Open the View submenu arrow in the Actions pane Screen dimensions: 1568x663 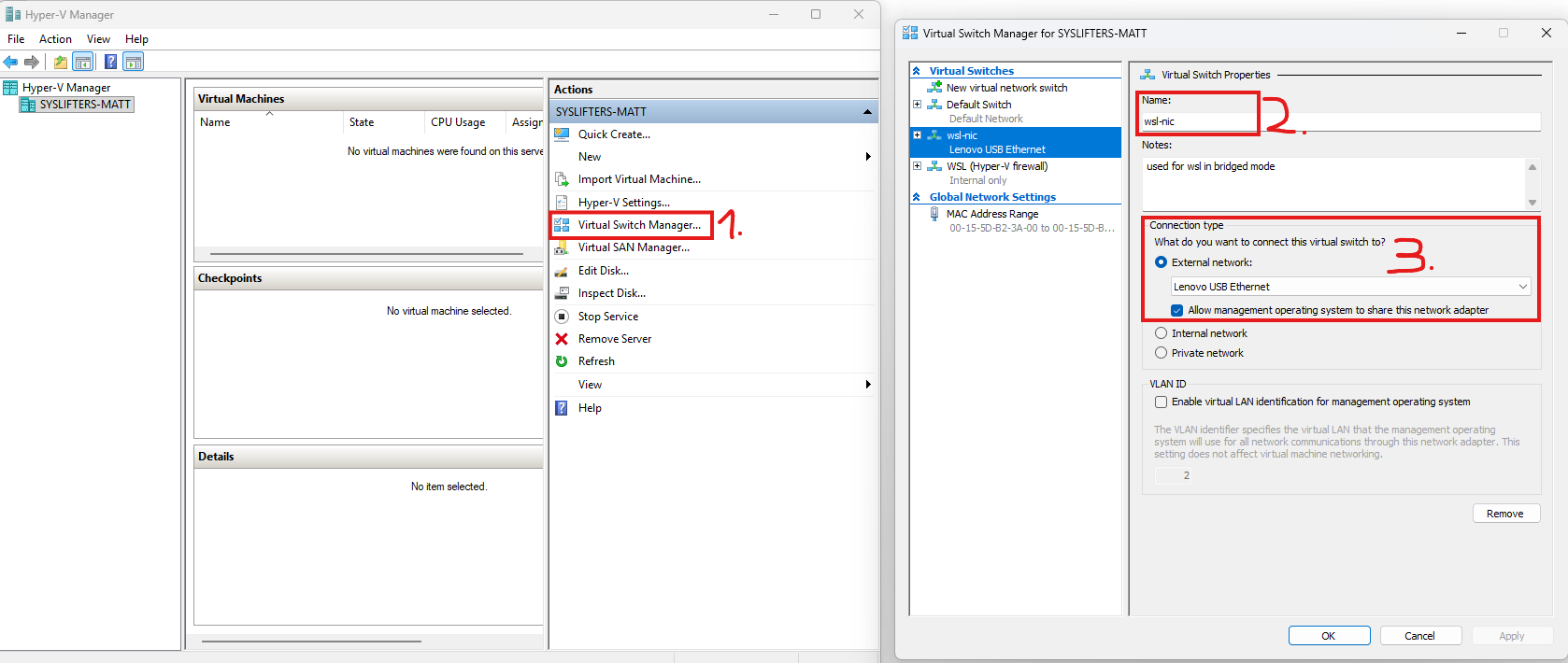tap(868, 385)
